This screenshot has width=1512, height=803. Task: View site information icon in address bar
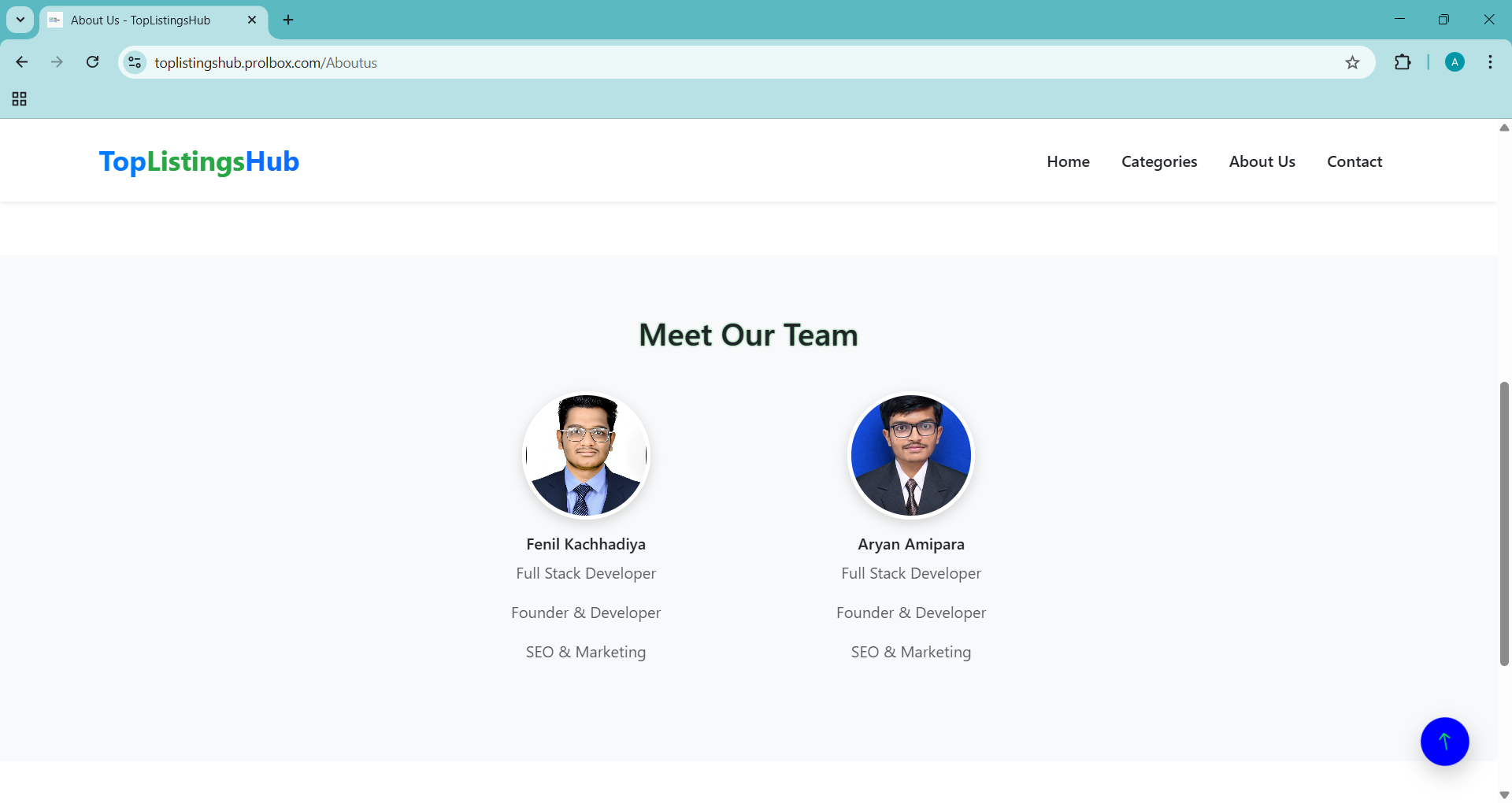point(135,62)
